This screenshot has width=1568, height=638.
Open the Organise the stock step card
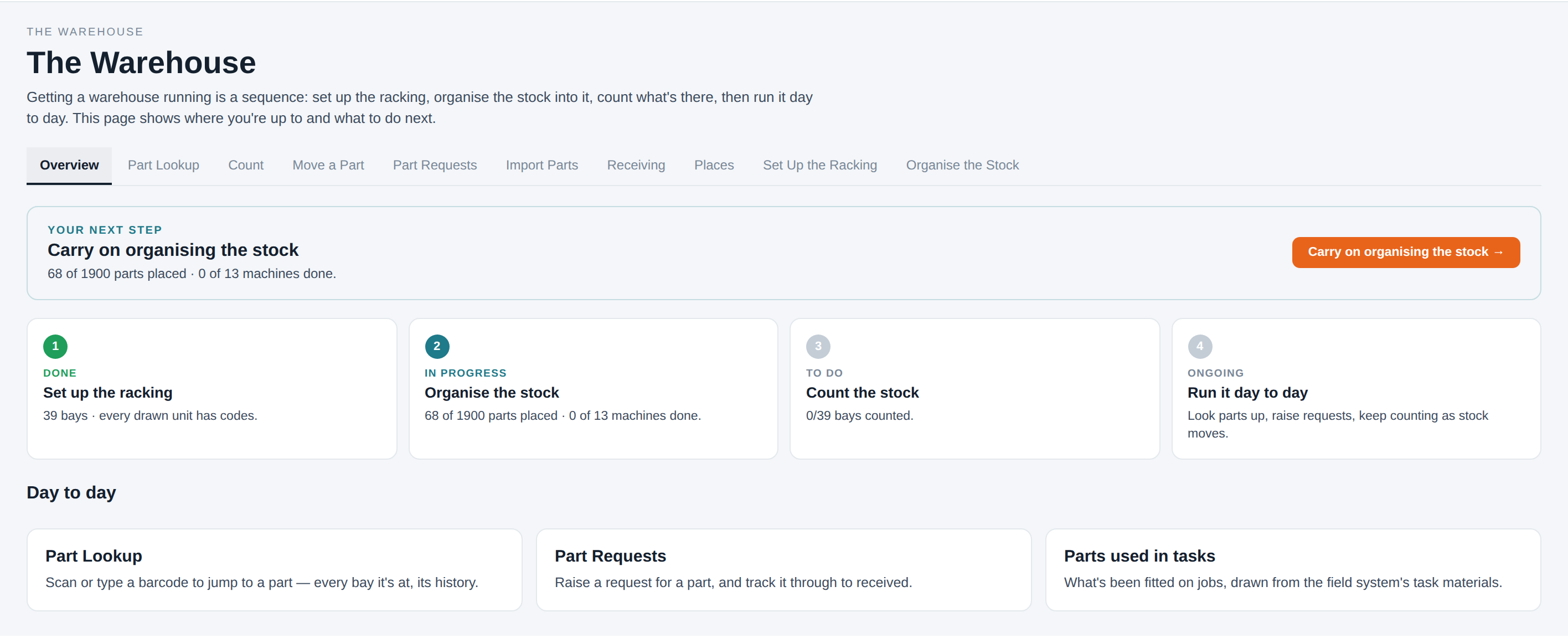tap(594, 388)
